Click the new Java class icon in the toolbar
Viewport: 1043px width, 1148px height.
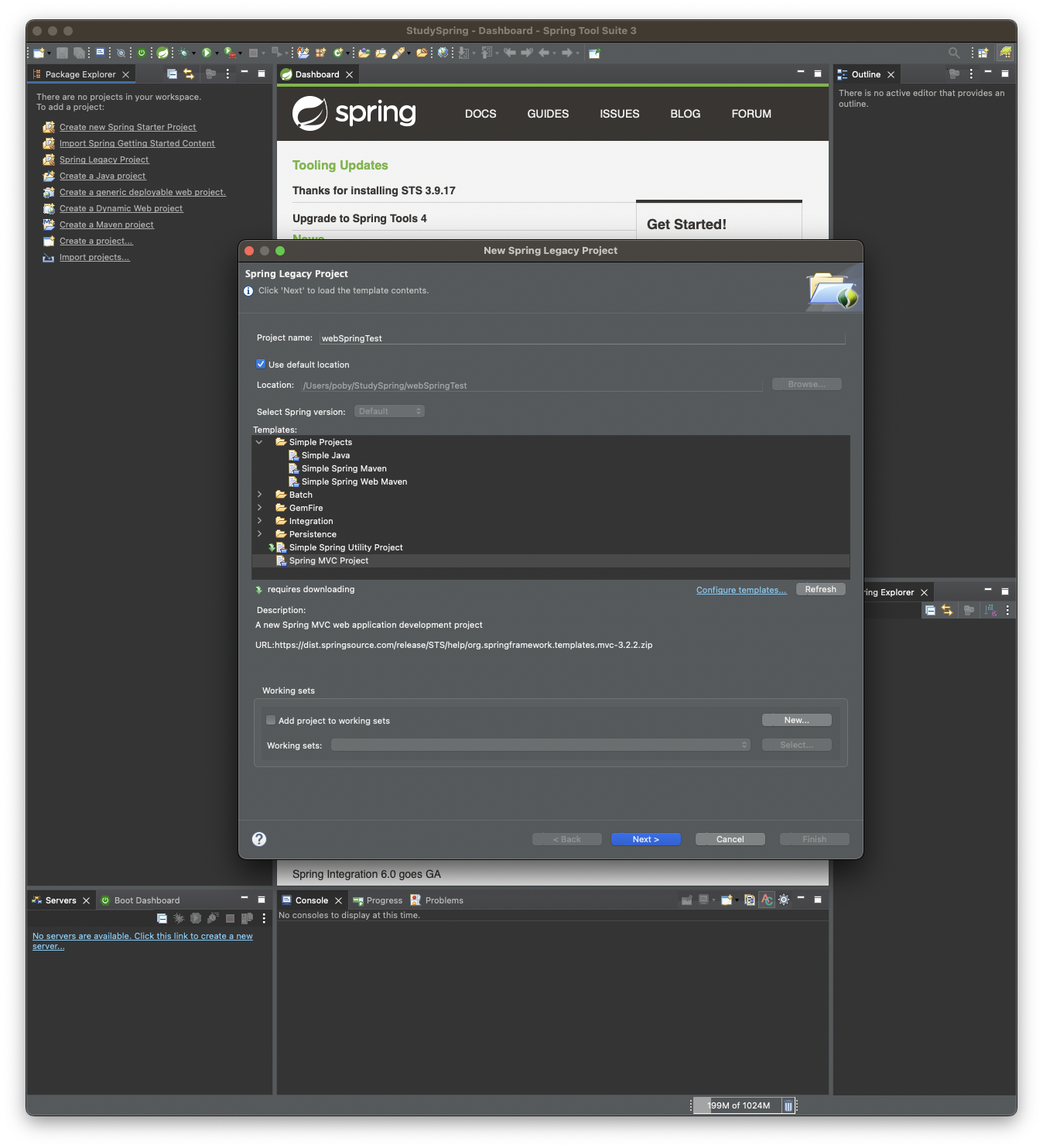pos(338,53)
